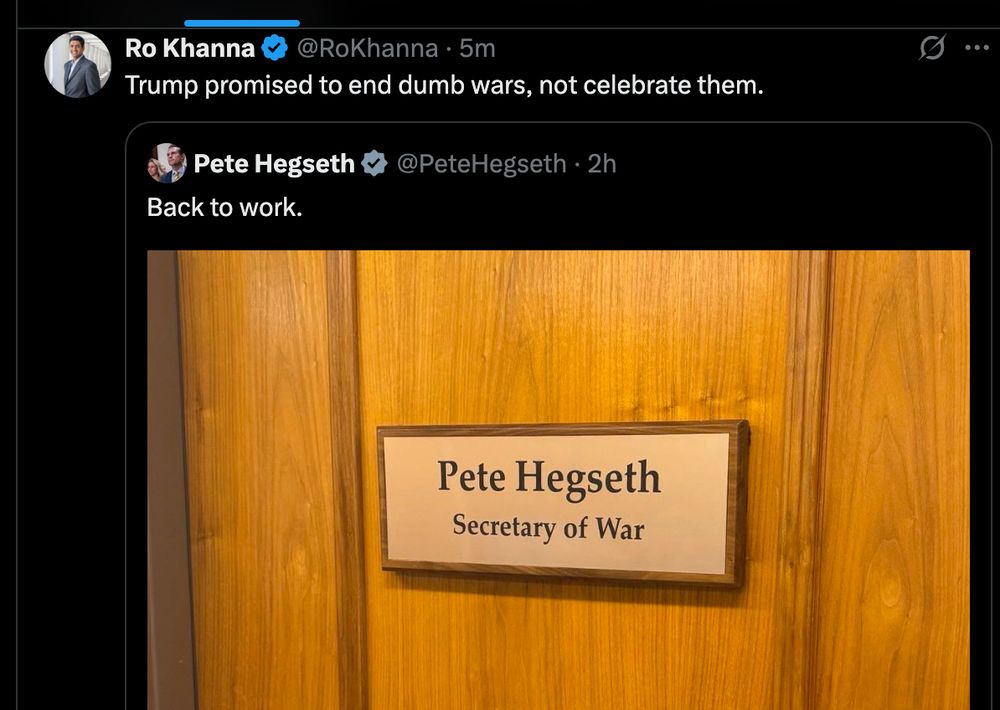Click the nameplate reading Secretary of War

(563, 503)
